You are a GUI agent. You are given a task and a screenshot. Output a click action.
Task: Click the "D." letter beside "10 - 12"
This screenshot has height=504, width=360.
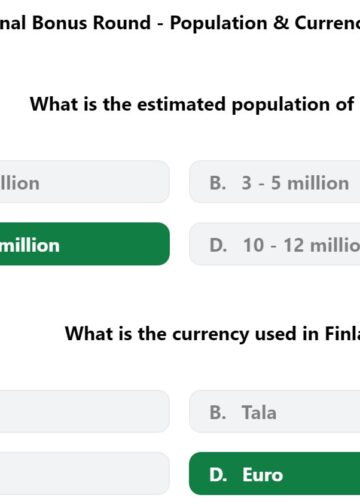218,245
